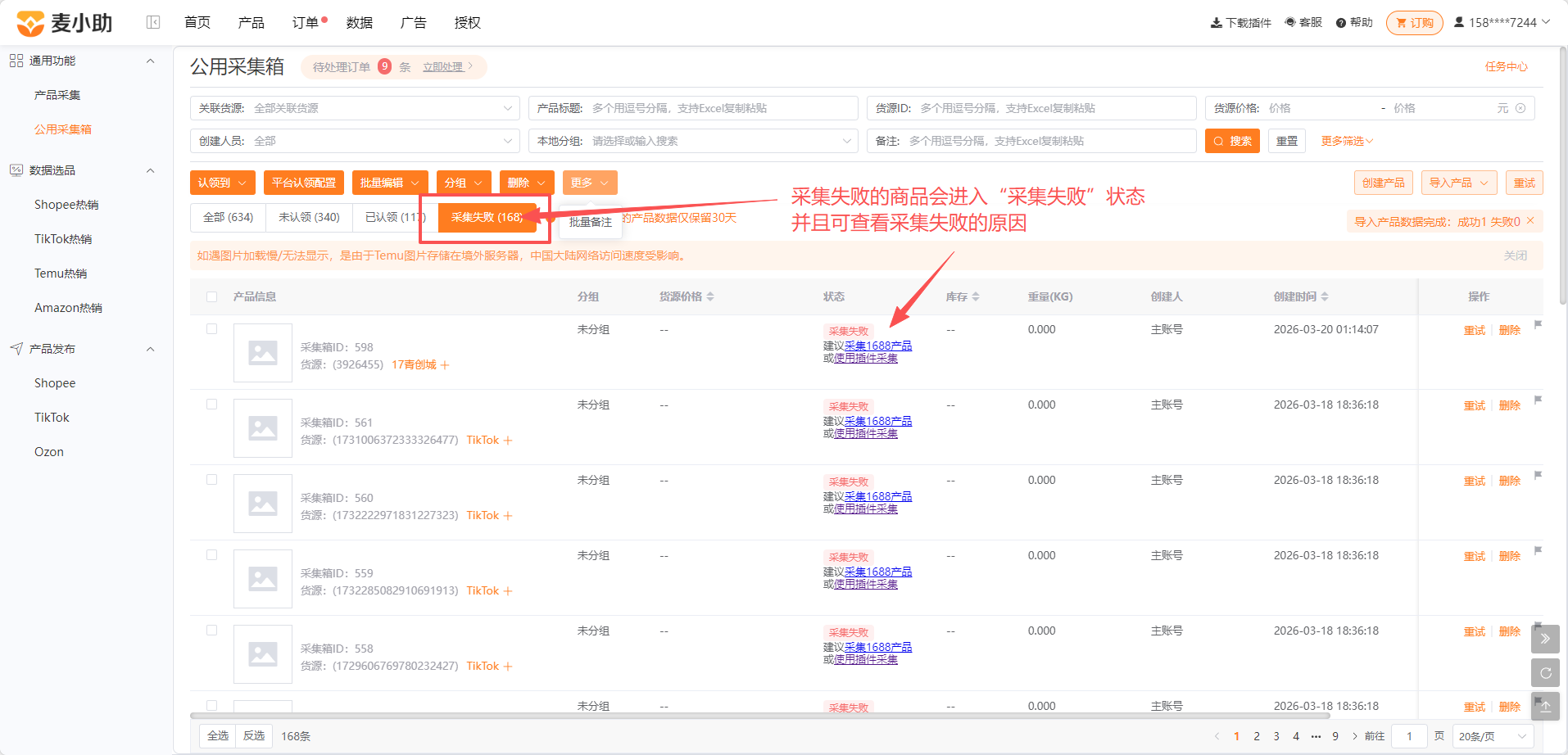Screen dimensions: 1568x755
Task: Add source plus icon for 采集箱ID 559
Action: 508,591
